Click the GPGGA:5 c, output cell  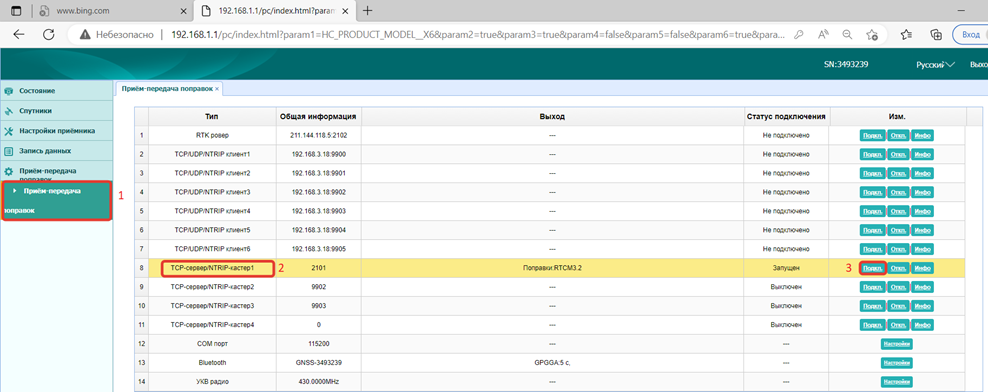click(553, 363)
